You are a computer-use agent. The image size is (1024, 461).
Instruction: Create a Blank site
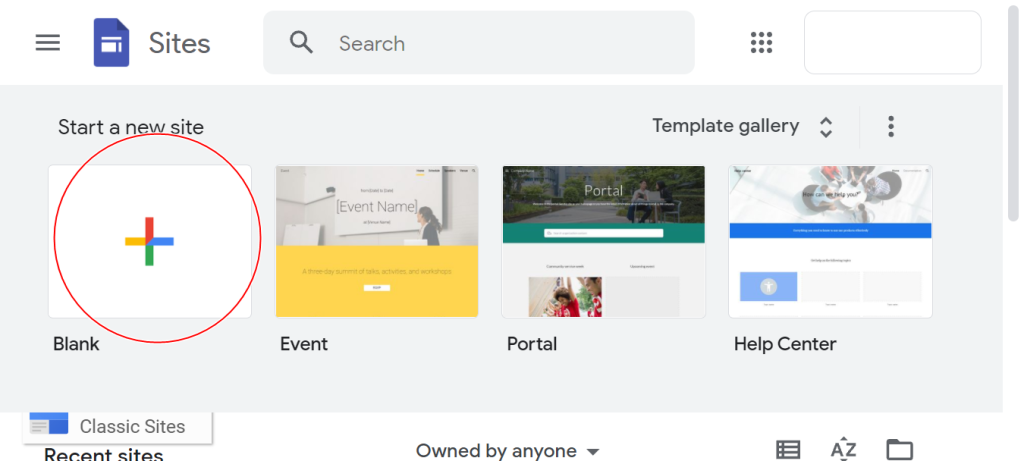tap(150, 241)
